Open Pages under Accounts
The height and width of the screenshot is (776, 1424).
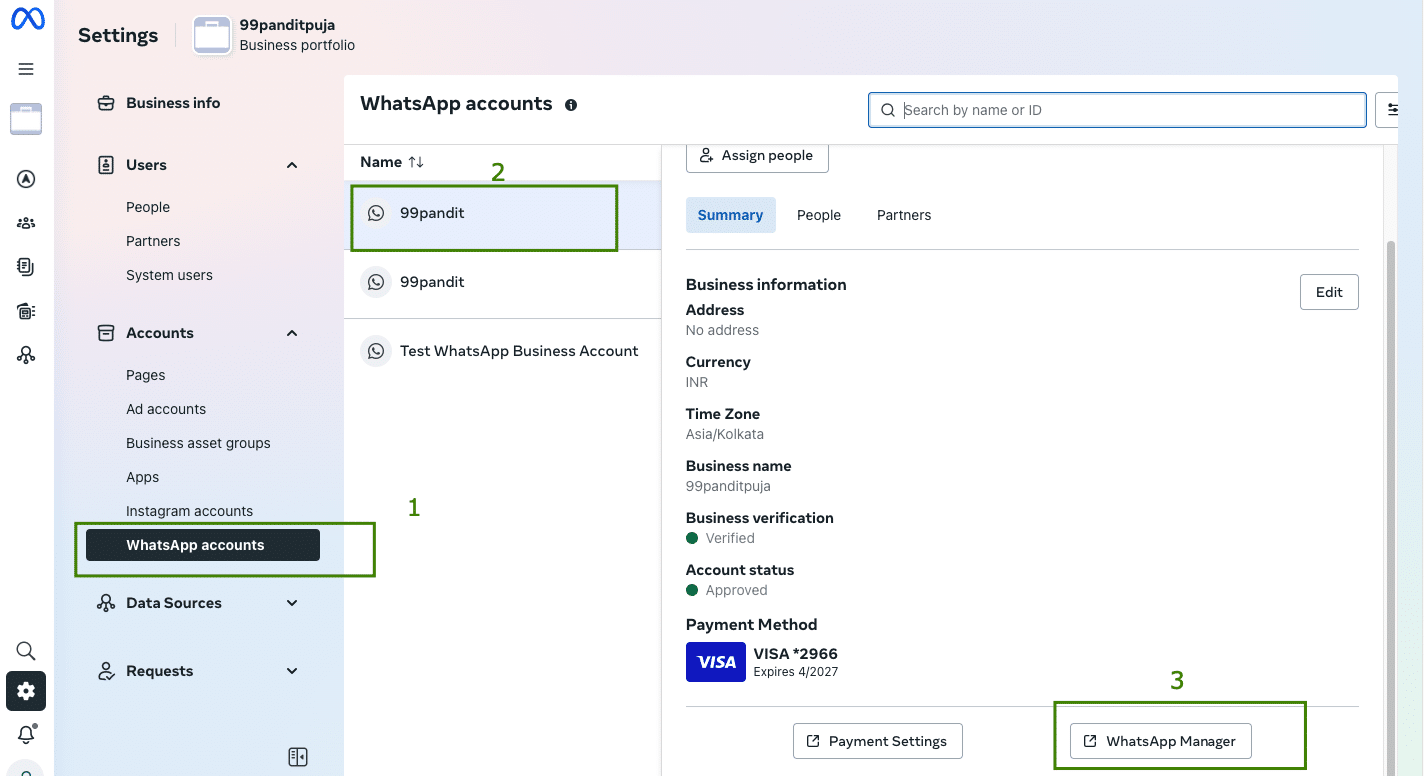point(146,375)
